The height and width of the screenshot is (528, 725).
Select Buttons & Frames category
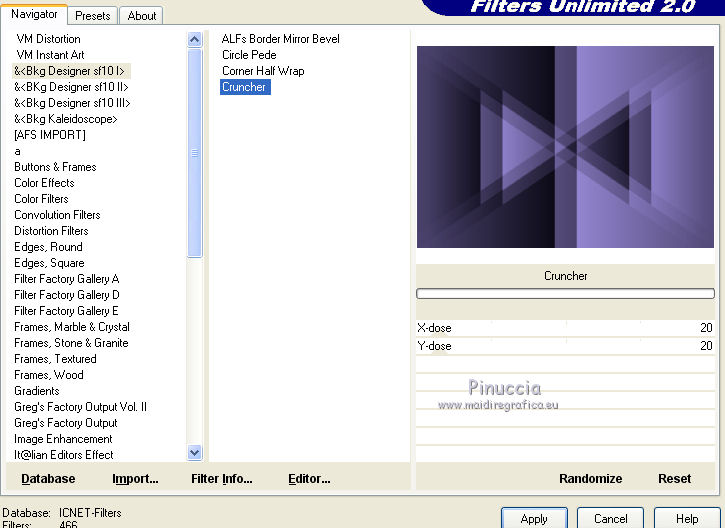point(55,167)
